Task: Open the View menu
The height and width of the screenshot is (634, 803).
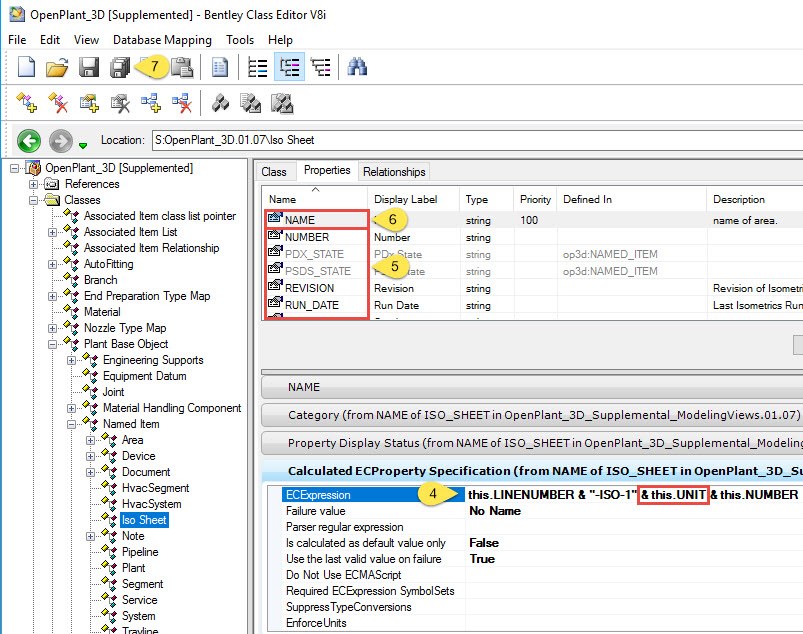Action: 86,39
